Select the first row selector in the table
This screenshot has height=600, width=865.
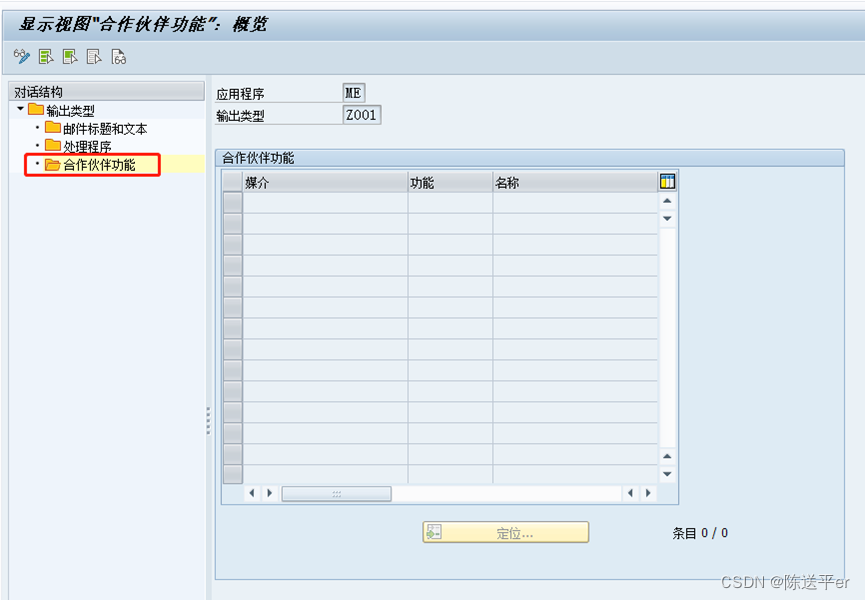(232, 200)
